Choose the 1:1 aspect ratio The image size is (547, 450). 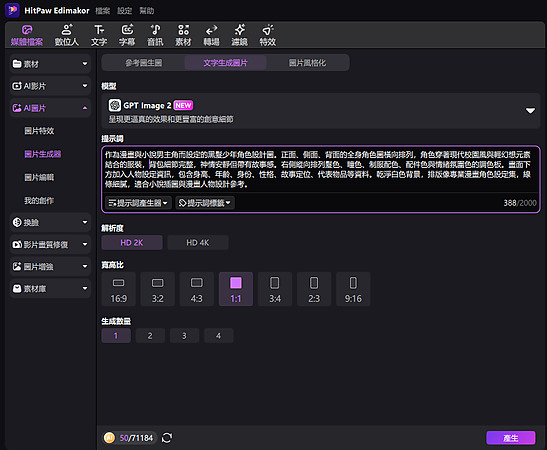236,289
